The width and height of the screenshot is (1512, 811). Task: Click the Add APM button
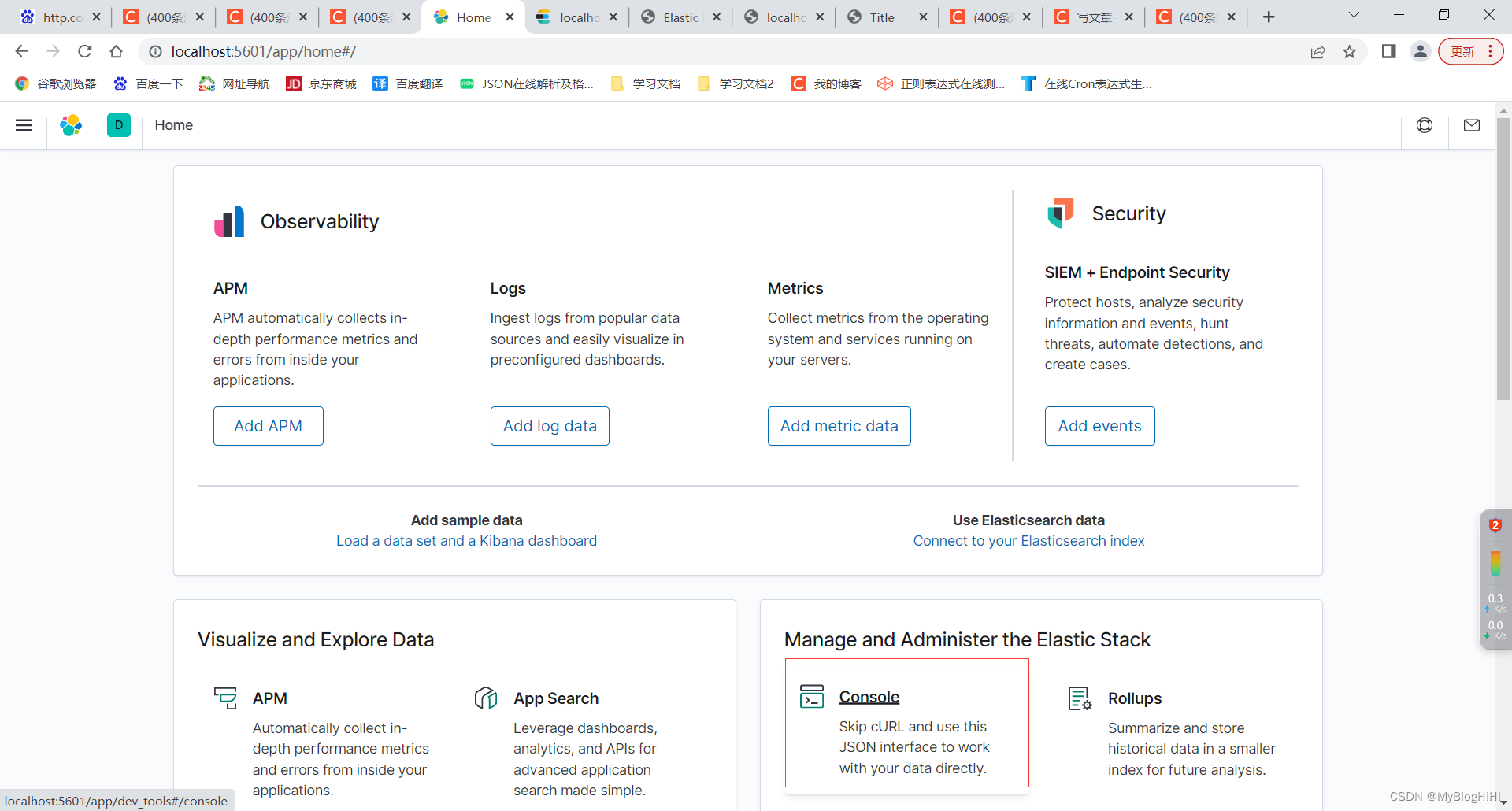click(268, 426)
